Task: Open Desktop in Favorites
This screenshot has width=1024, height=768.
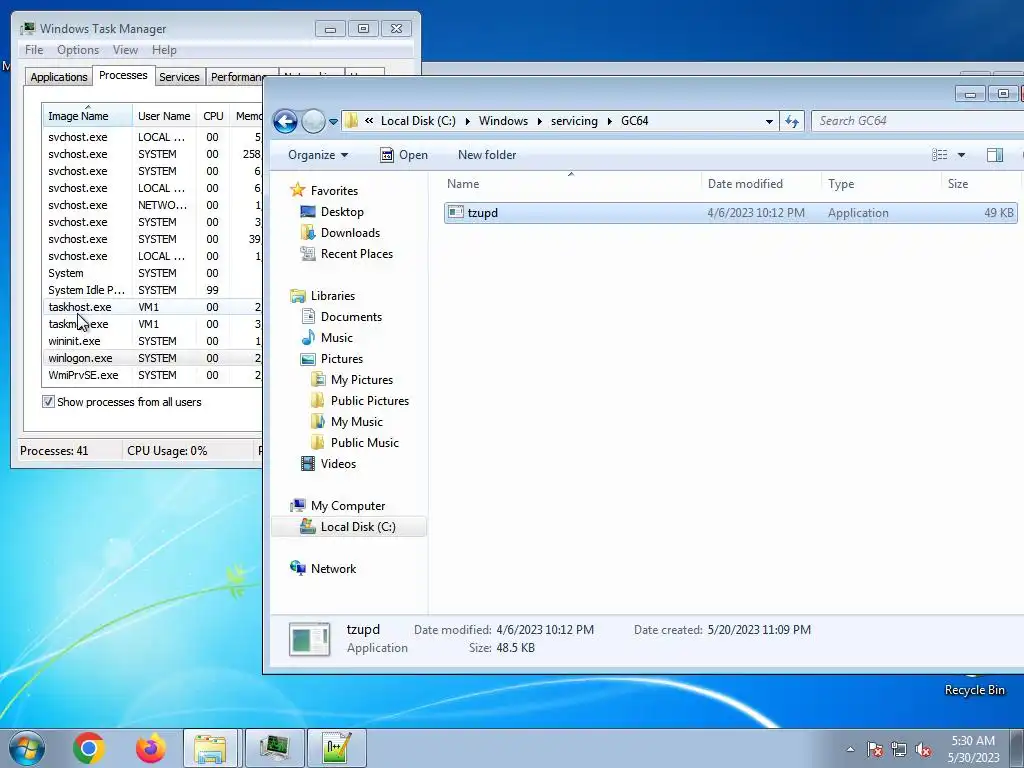Action: pyautogui.click(x=342, y=212)
